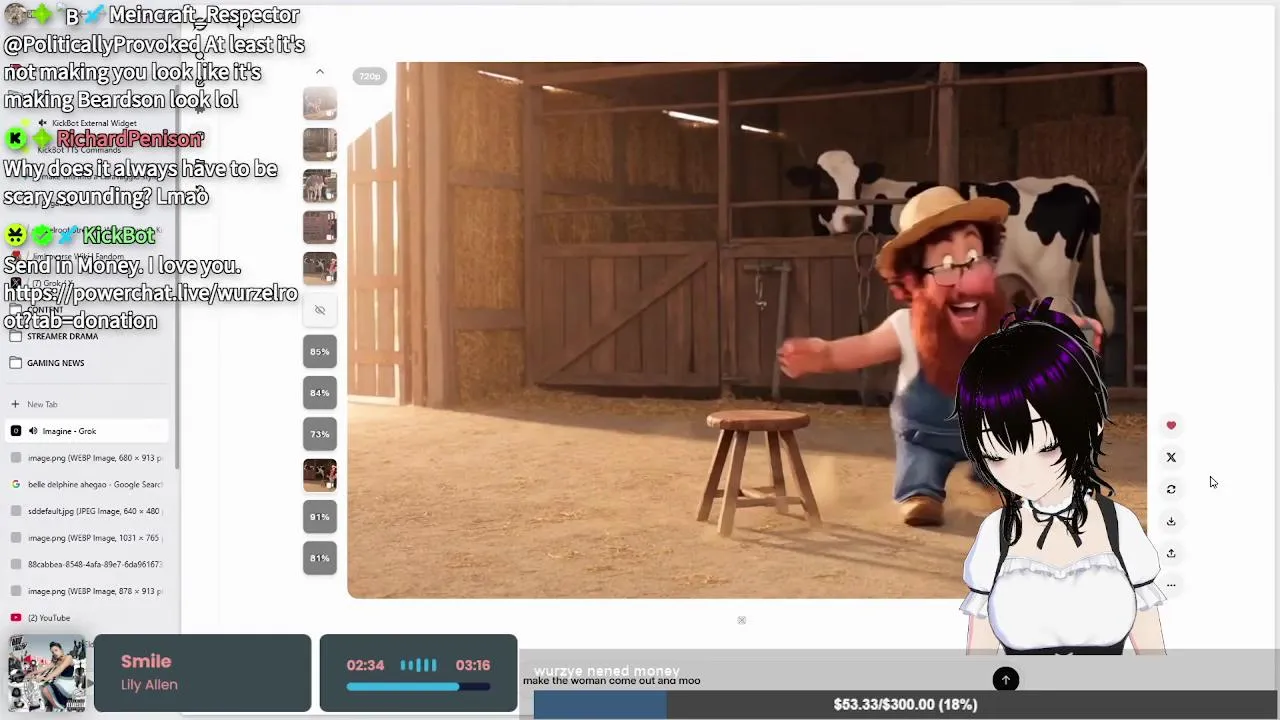1280x720 pixels.
Task: Click the plus icon beside New Tab
Action: coord(15,404)
